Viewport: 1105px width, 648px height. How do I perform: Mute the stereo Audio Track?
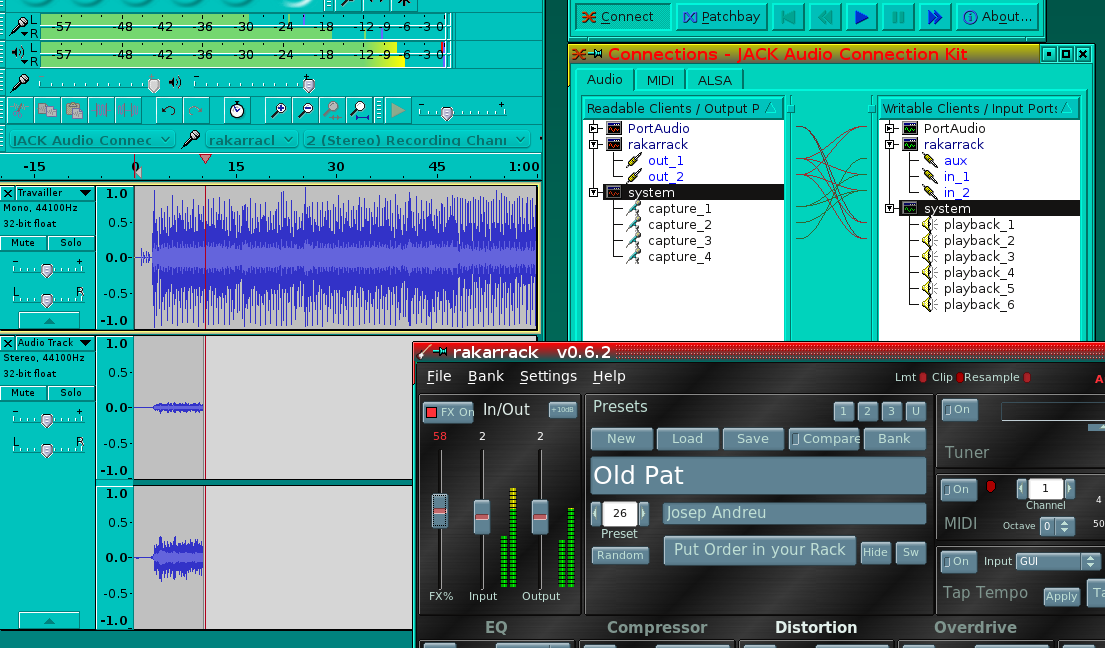[23, 393]
